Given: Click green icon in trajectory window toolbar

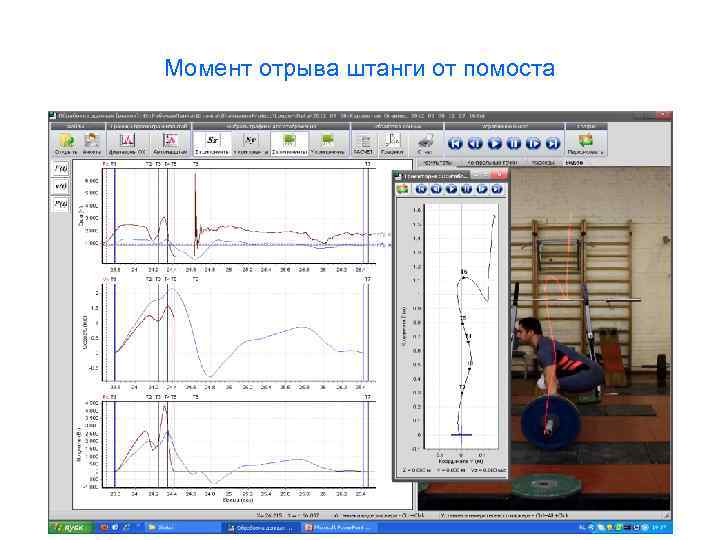Looking at the screenshot, I should [x=403, y=189].
